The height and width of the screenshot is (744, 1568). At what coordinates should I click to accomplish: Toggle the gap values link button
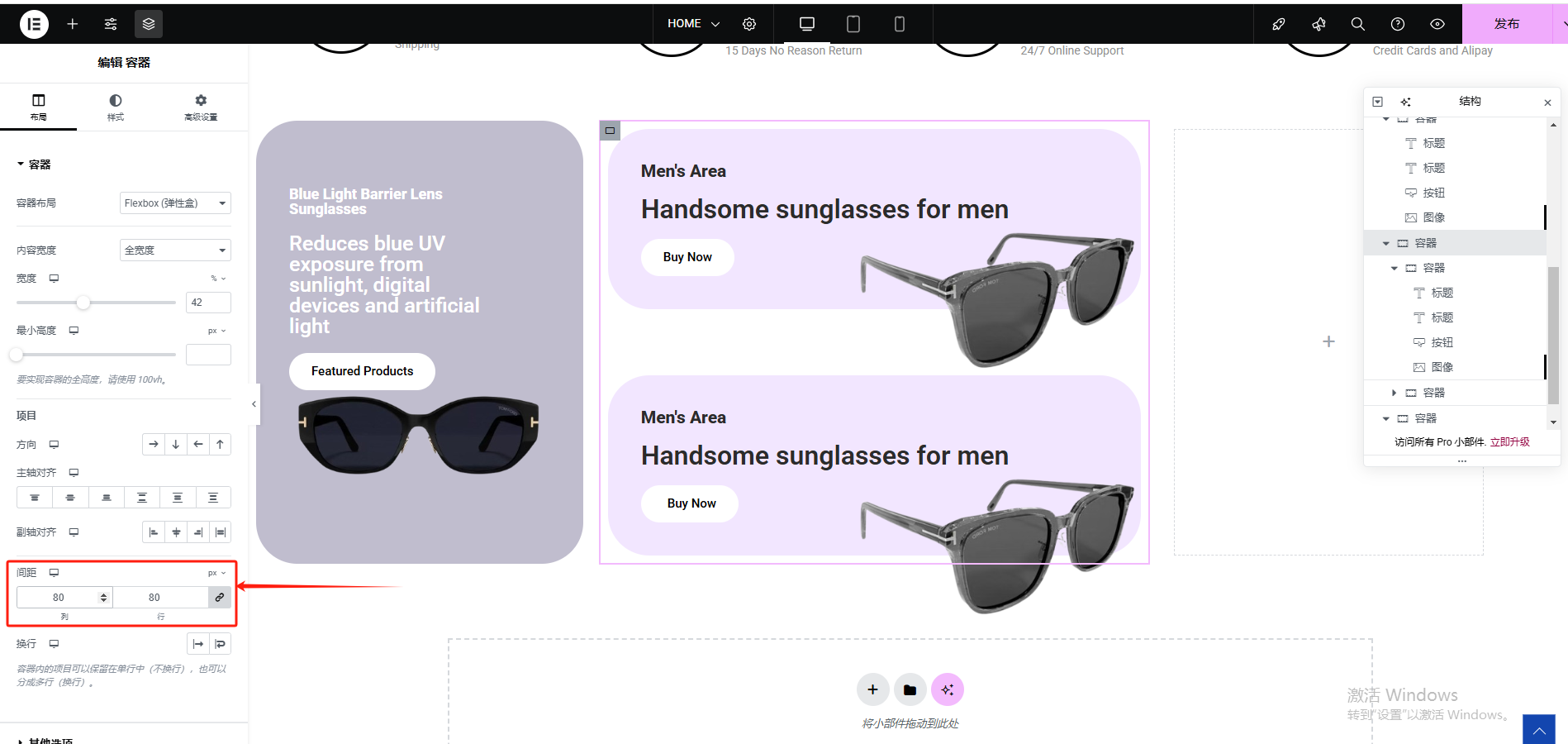point(220,597)
